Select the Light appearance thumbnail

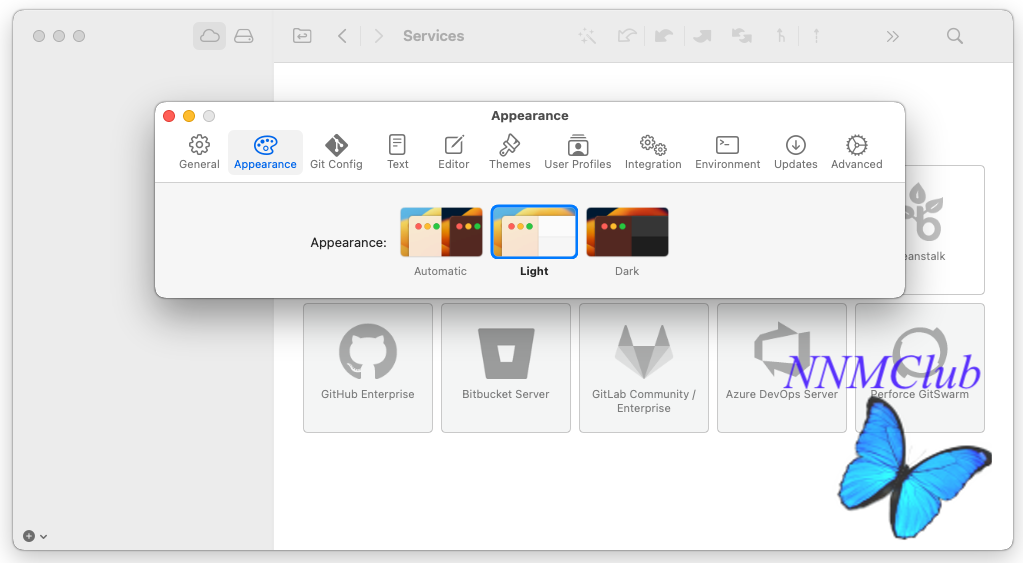[x=534, y=233]
